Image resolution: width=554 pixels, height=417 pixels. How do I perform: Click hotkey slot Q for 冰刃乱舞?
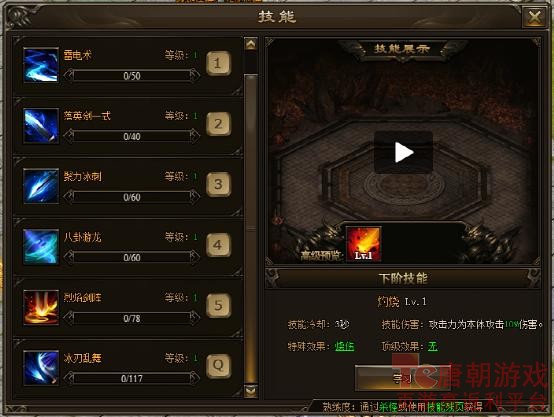pos(218,366)
